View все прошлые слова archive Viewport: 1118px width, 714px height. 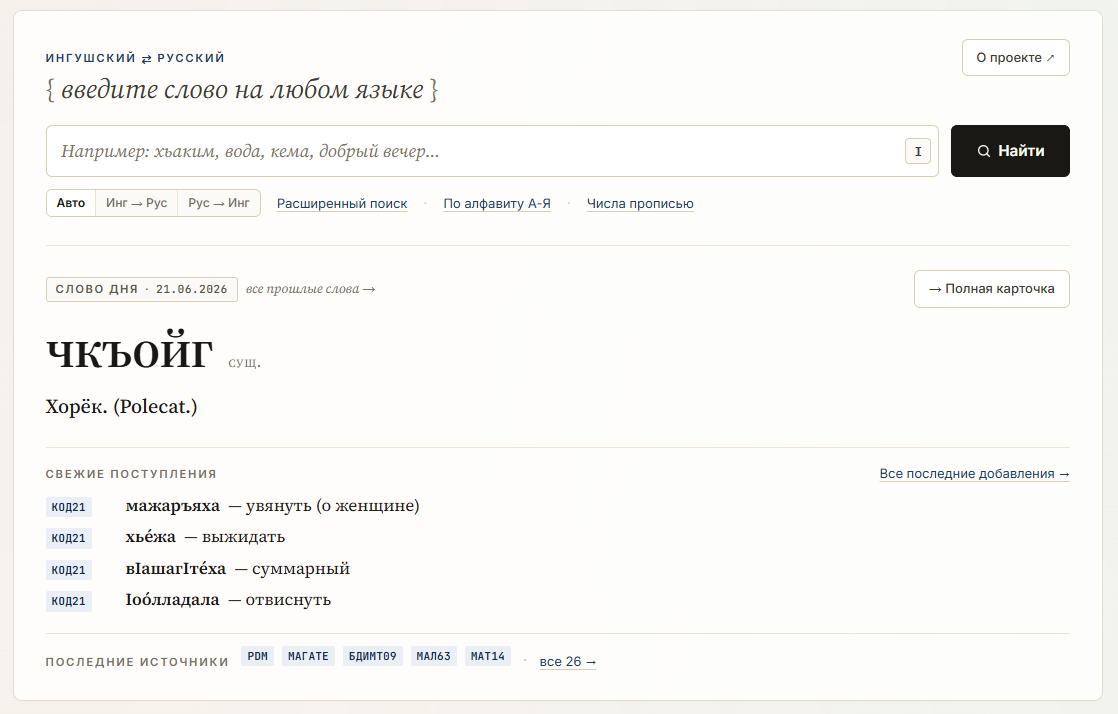pyautogui.click(x=310, y=289)
